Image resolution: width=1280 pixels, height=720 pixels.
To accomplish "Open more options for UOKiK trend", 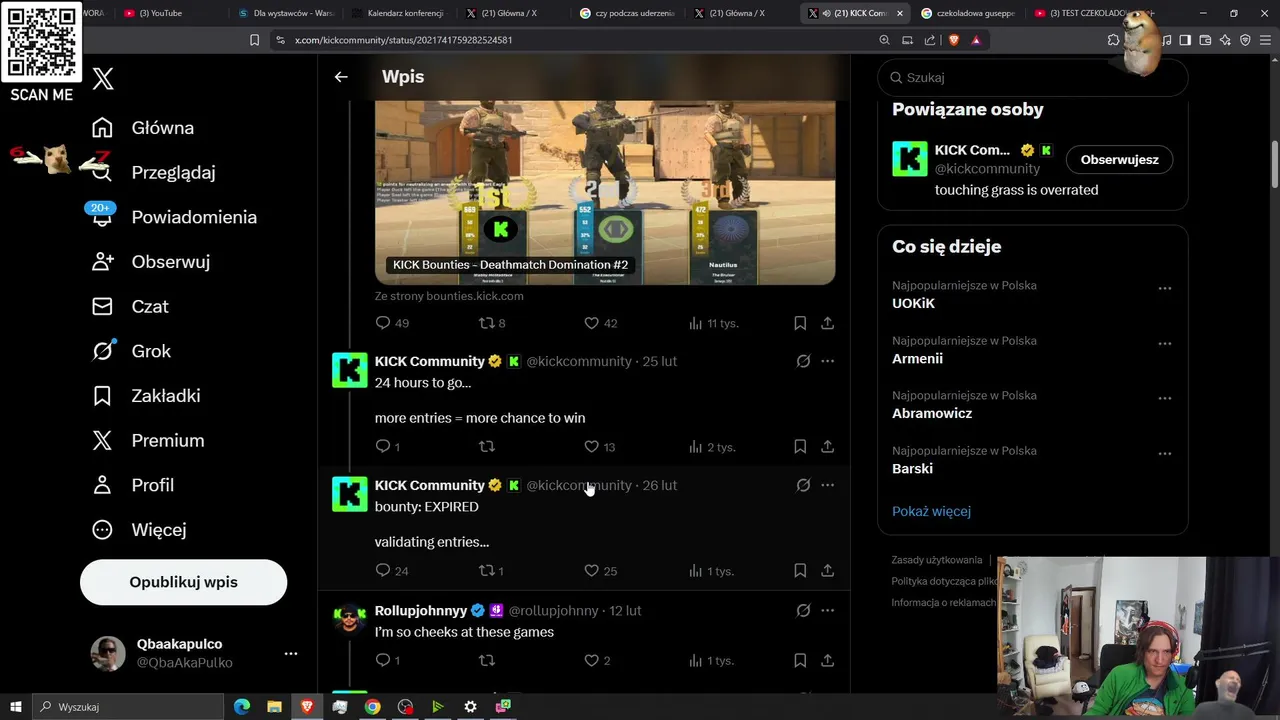I will point(1164,288).
